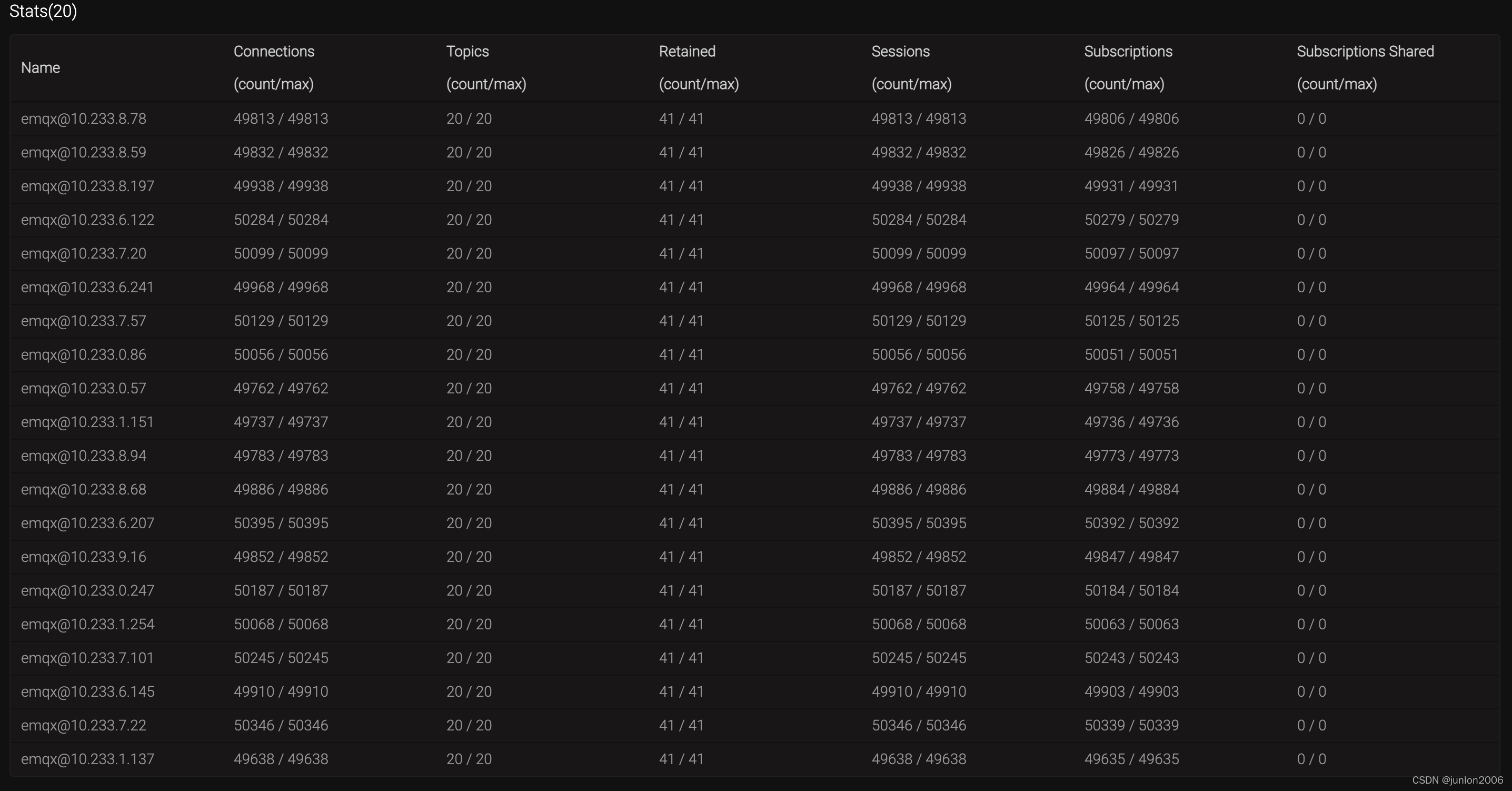
Task: Click the Subscriptions Shared column header
Action: coord(1365,52)
